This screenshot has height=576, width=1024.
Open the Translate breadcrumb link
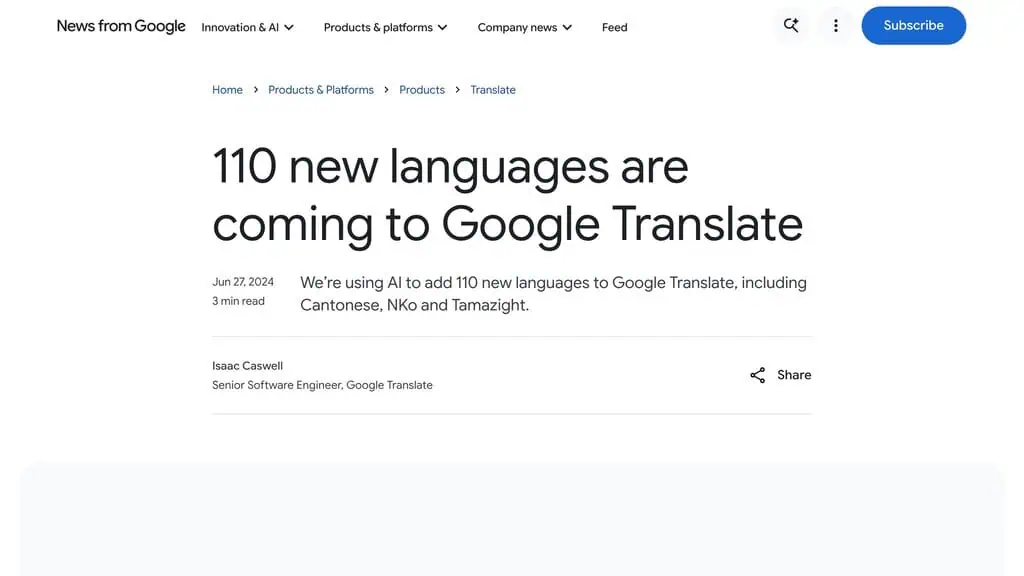click(493, 90)
